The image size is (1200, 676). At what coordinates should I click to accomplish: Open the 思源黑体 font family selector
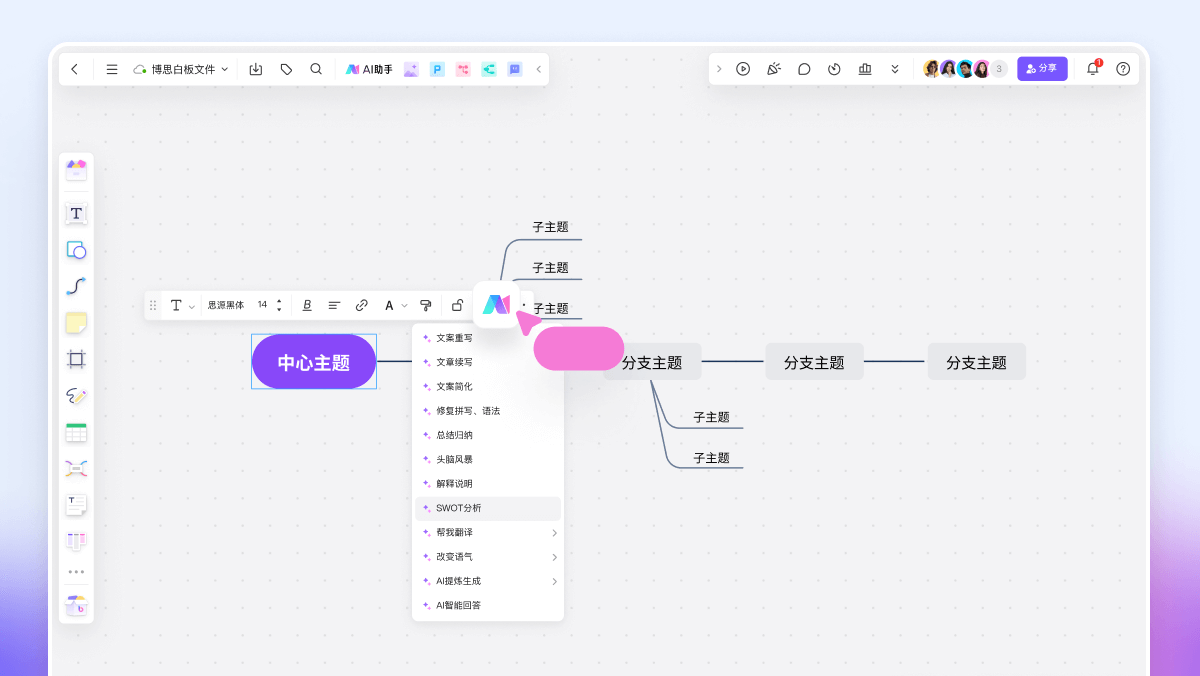(x=226, y=305)
